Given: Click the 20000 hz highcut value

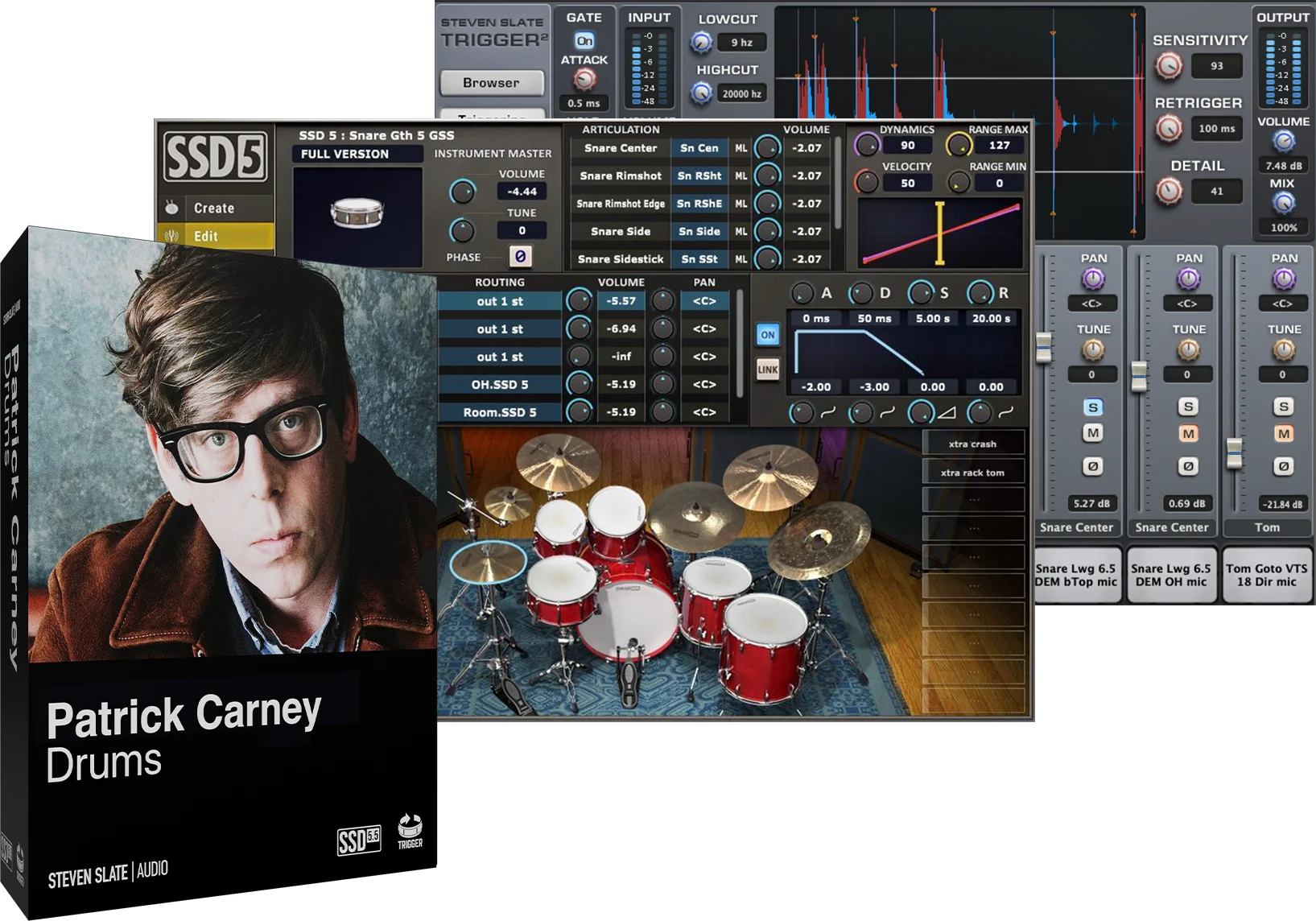Looking at the screenshot, I should pos(741,94).
